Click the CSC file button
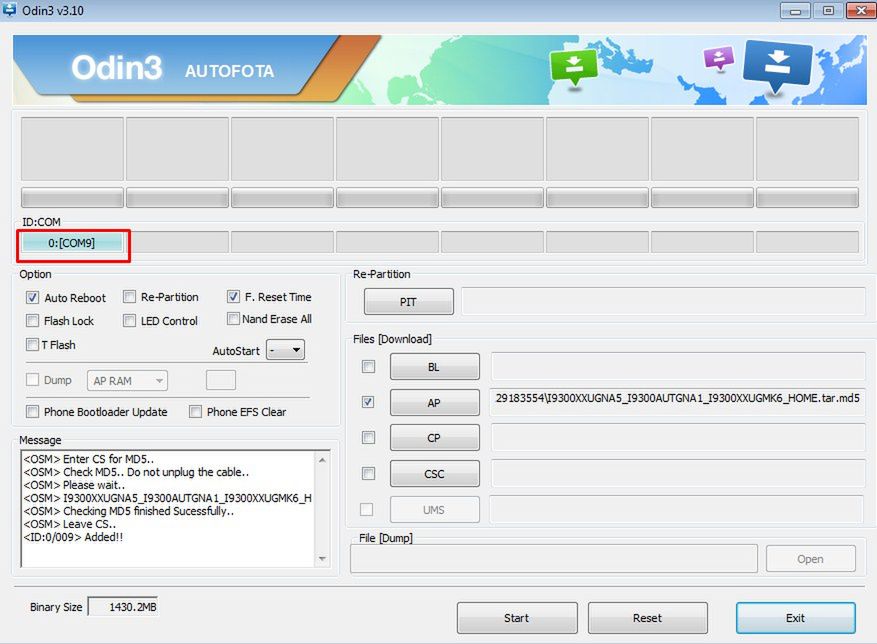This screenshot has width=877, height=644. point(435,474)
